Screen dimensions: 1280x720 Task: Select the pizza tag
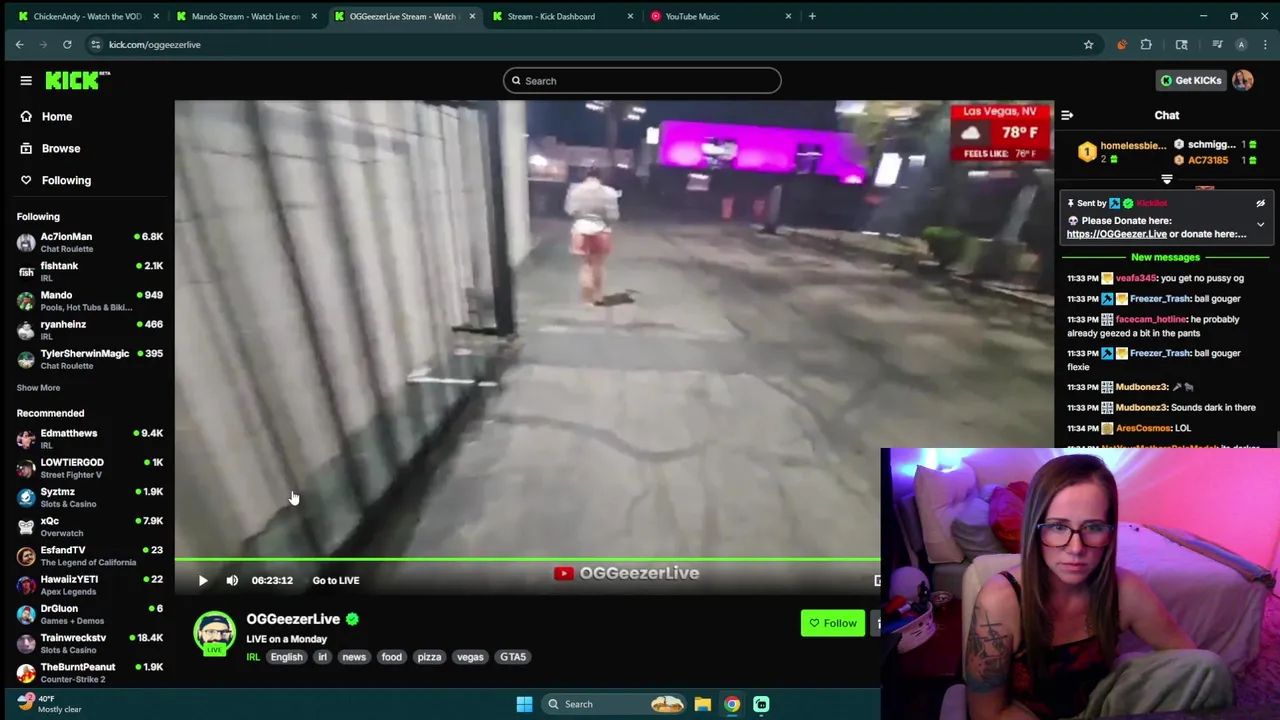tap(429, 657)
